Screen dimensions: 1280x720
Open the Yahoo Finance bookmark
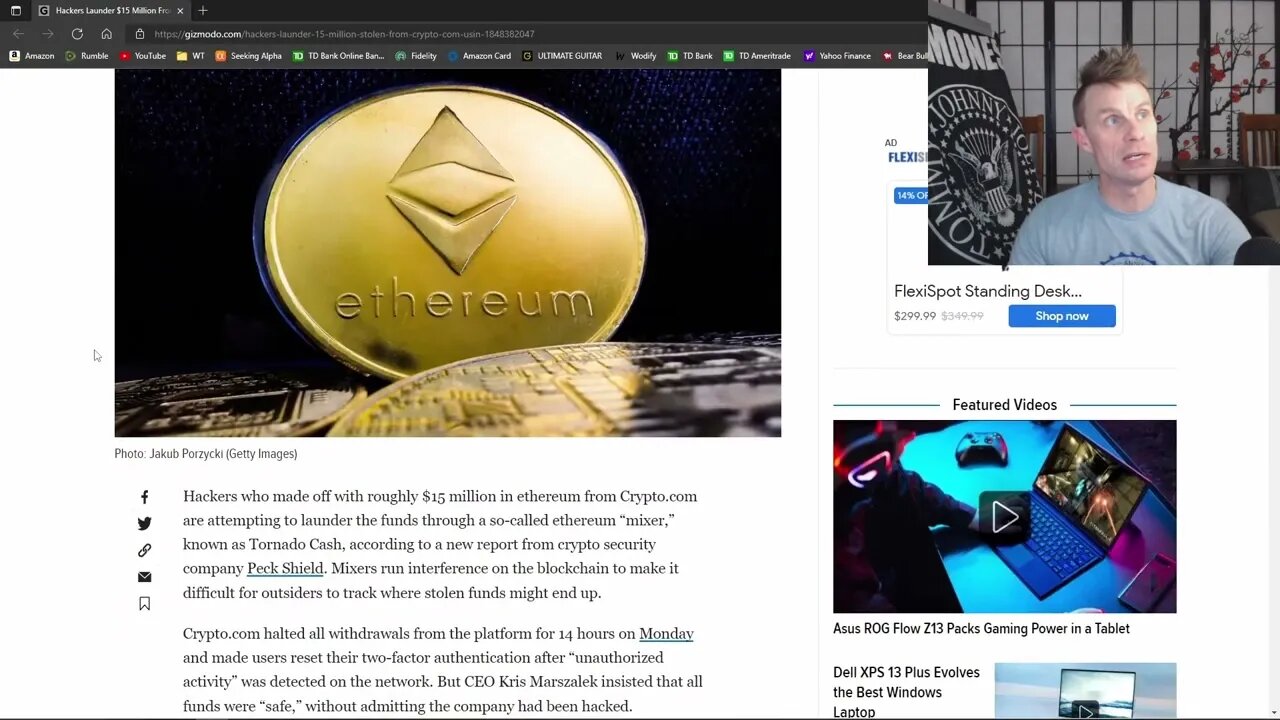pos(837,56)
